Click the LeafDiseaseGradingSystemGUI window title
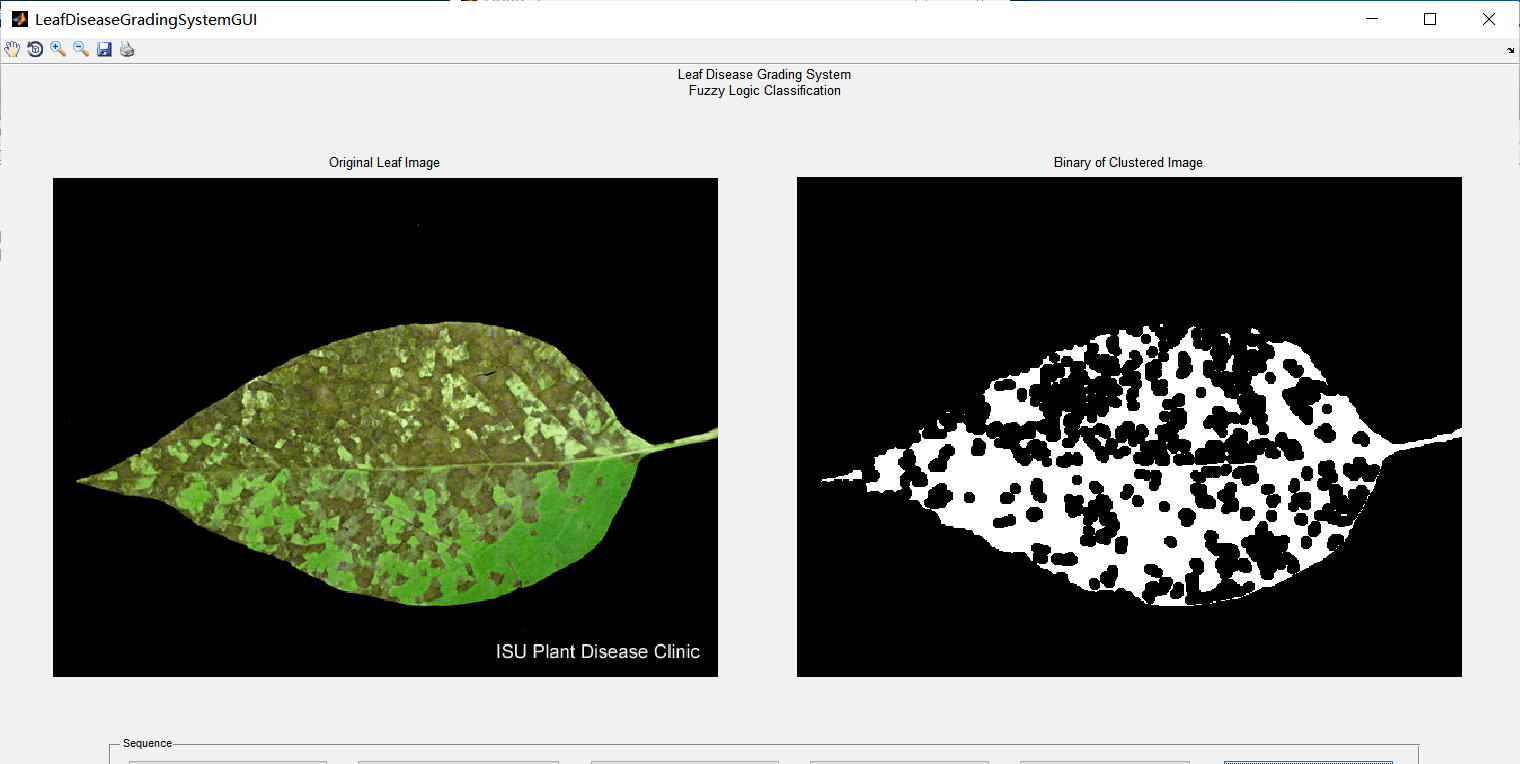This screenshot has height=764, width=1520. [146, 19]
